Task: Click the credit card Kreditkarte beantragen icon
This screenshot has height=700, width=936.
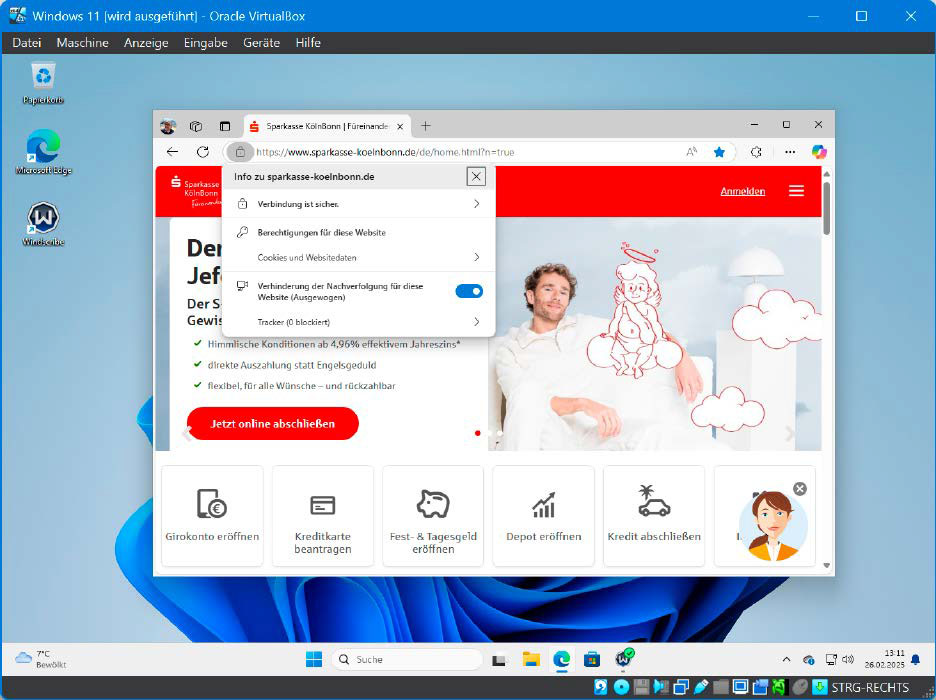Action: pos(322,505)
